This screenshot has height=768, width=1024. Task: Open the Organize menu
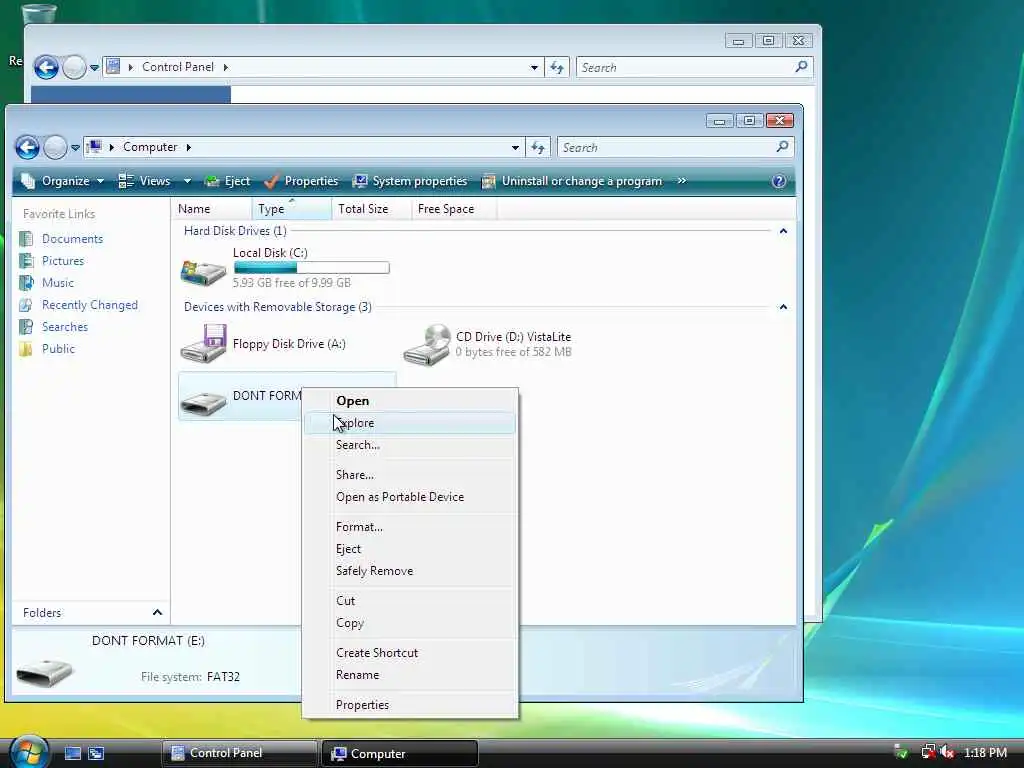click(63, 181)
